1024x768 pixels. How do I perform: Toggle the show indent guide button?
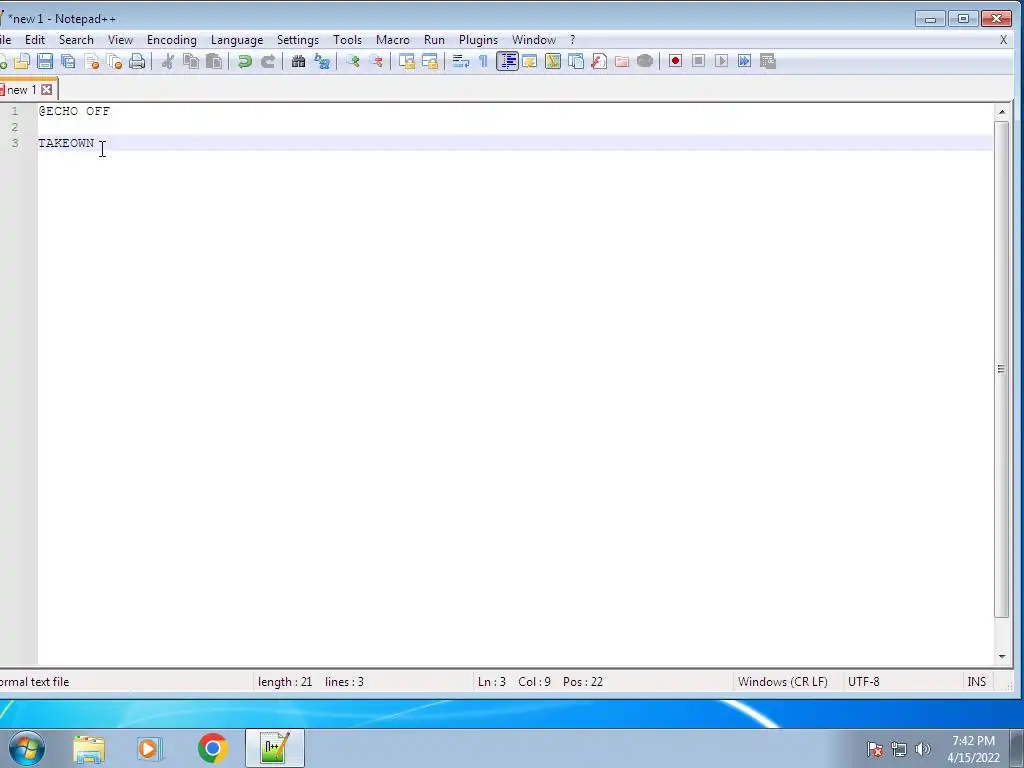tap(507, 61)
